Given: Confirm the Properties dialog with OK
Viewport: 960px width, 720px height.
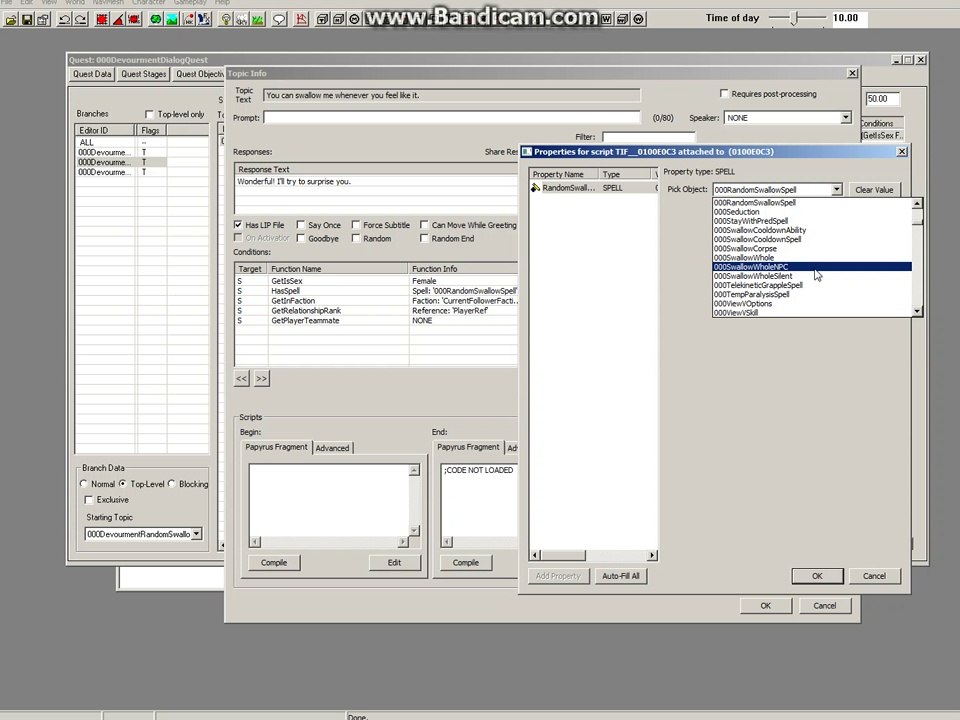Looking at the screenshot, I should (x=817, y=576).
